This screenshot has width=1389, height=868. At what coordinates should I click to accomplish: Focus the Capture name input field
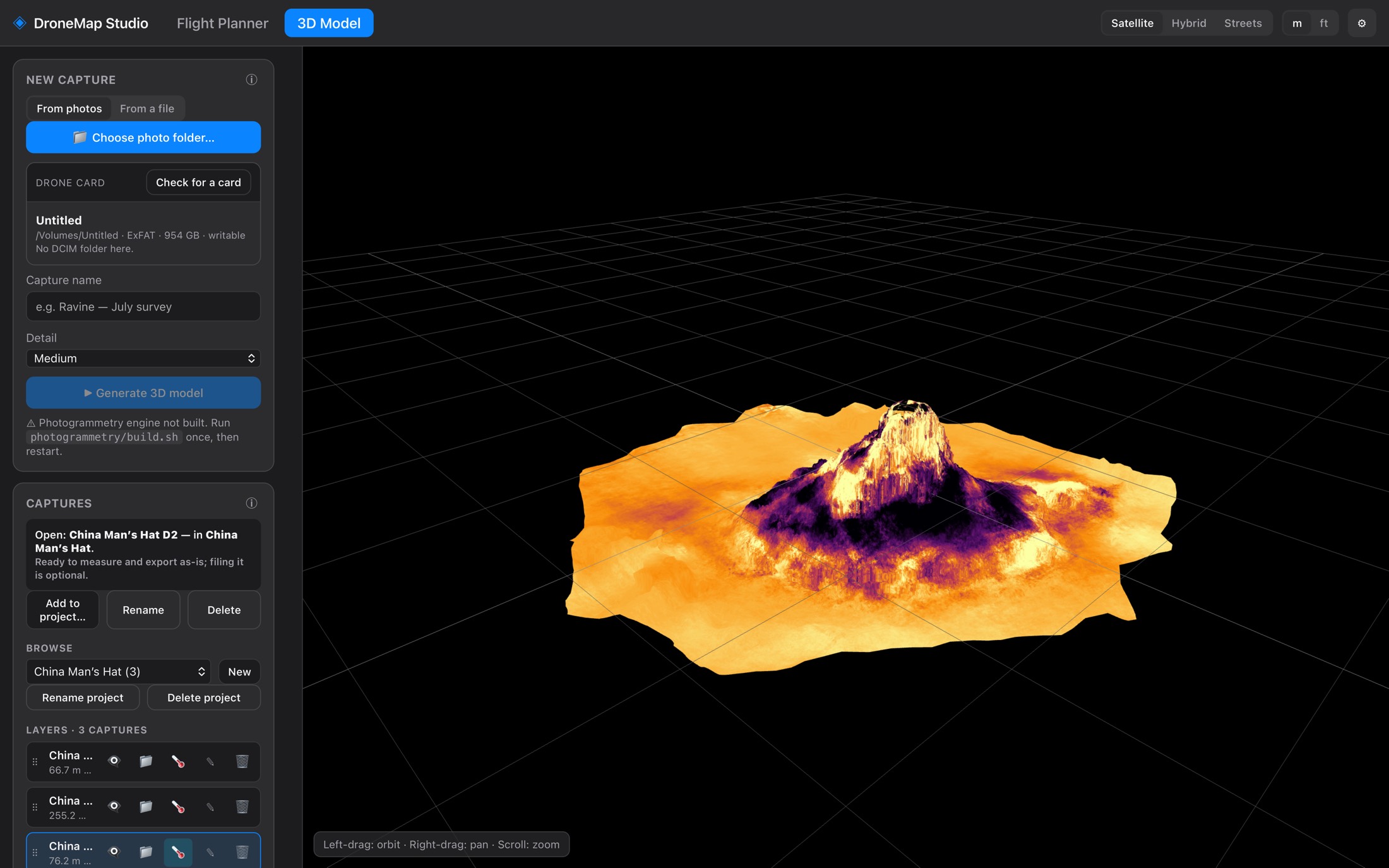143,307
